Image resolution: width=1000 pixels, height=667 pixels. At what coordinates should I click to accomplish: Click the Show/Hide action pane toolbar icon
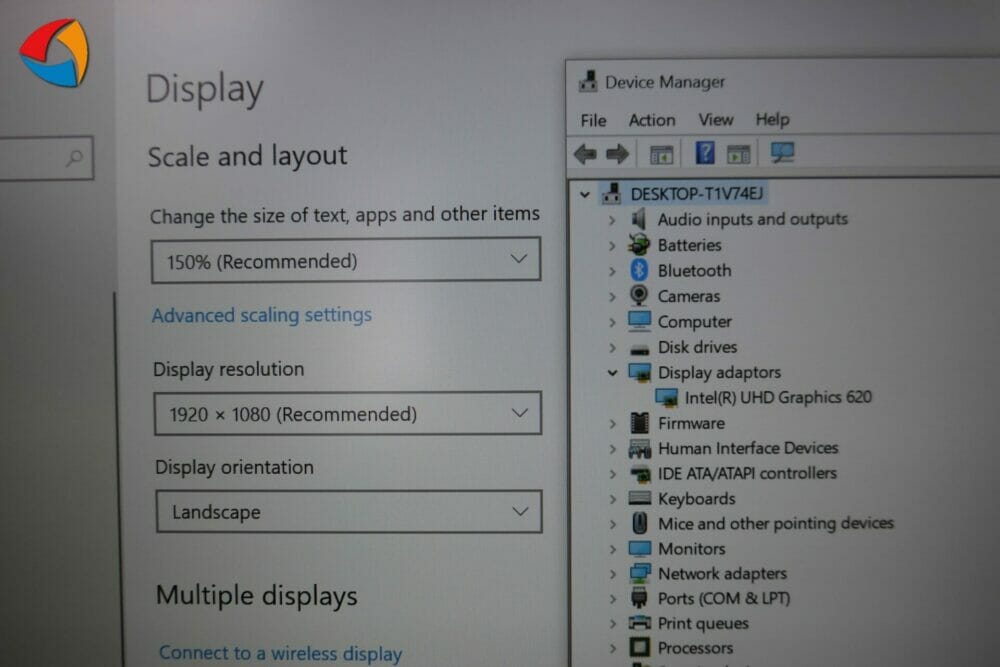coord(739,154)
